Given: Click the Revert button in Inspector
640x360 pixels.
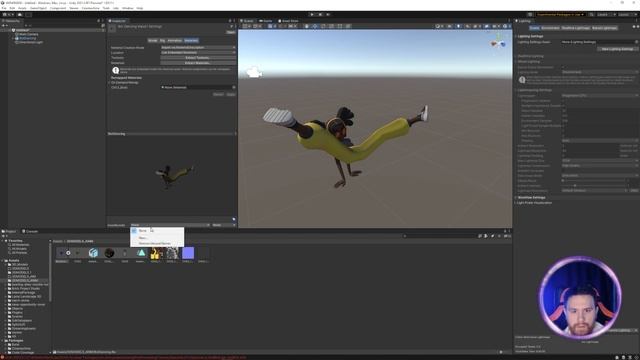Looking at the screenshot, I should [x=218, y=94].
